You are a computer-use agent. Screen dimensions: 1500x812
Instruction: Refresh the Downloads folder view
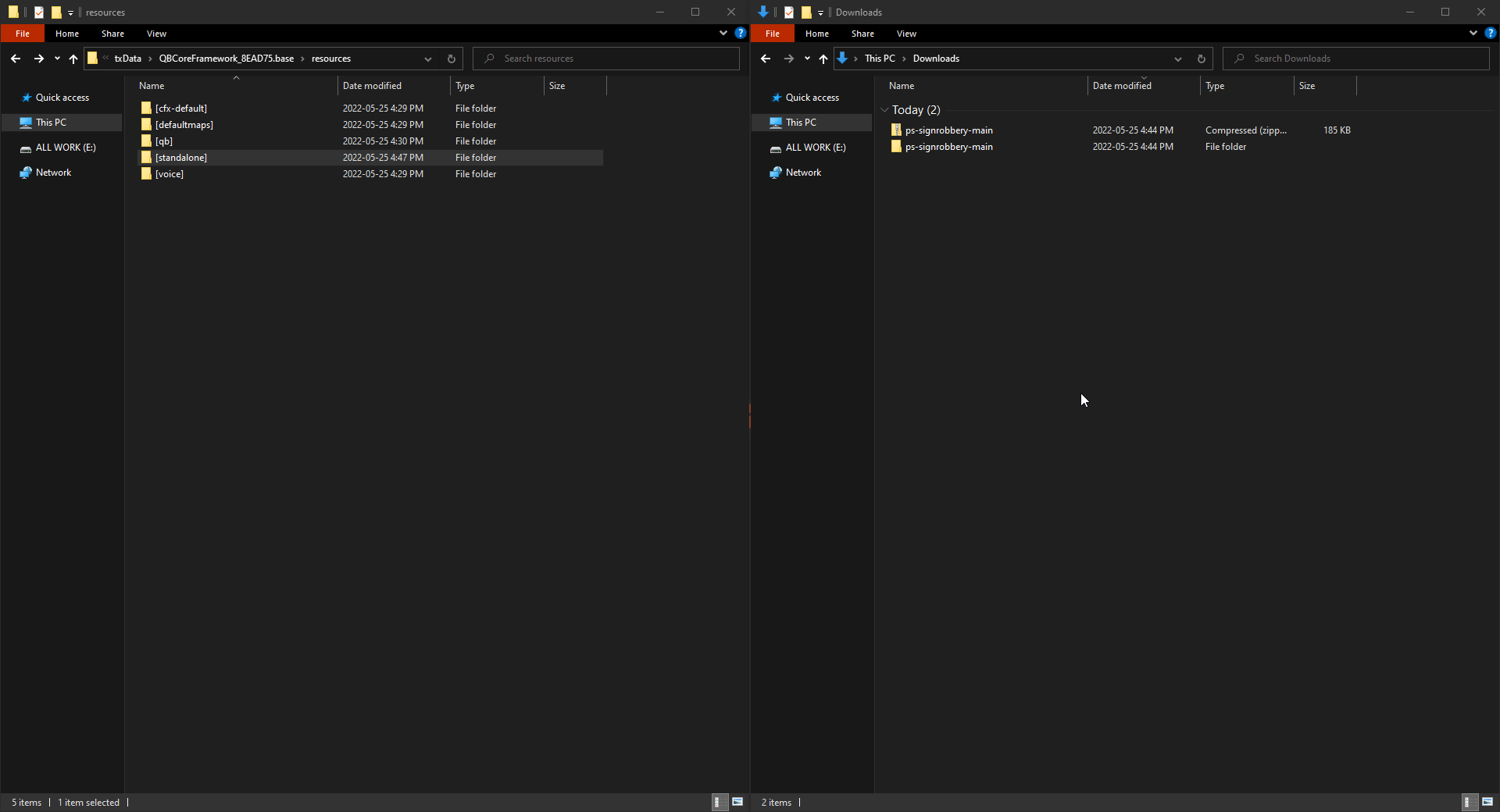click(1201, 59)
